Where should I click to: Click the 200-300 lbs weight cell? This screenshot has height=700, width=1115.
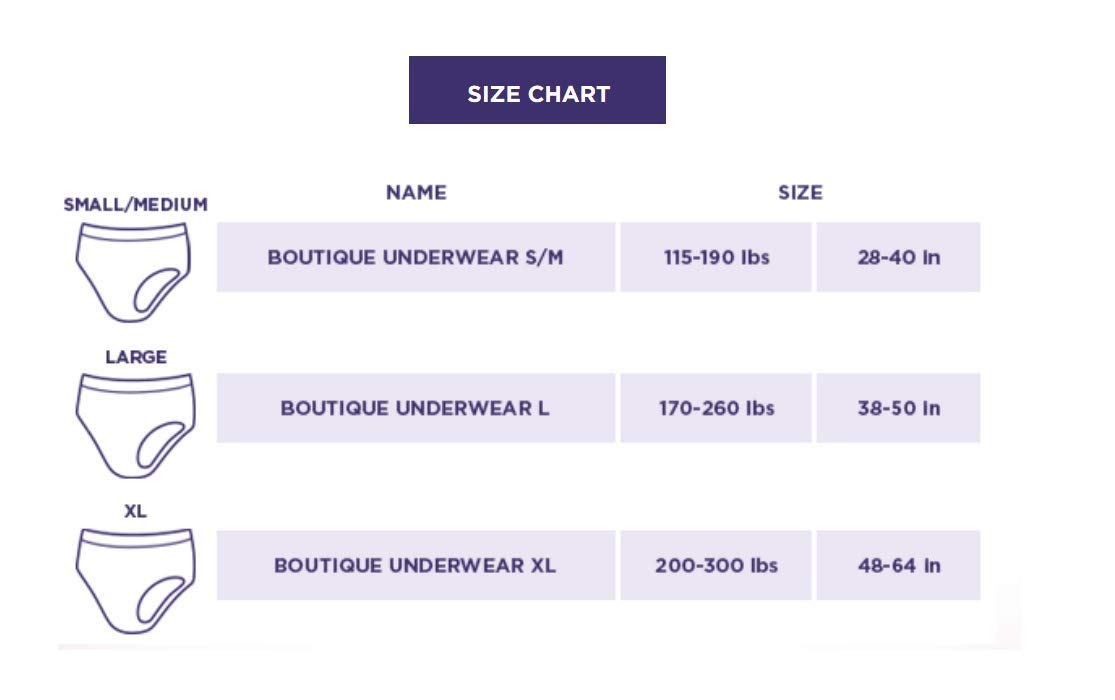(716, 565)
